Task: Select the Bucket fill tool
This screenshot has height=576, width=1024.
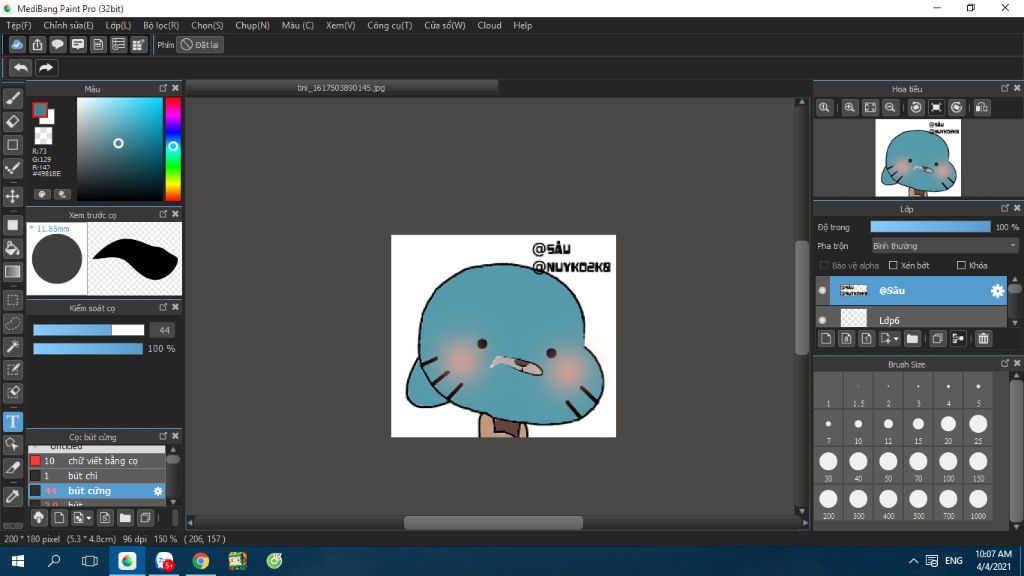Action: (12, 248)
